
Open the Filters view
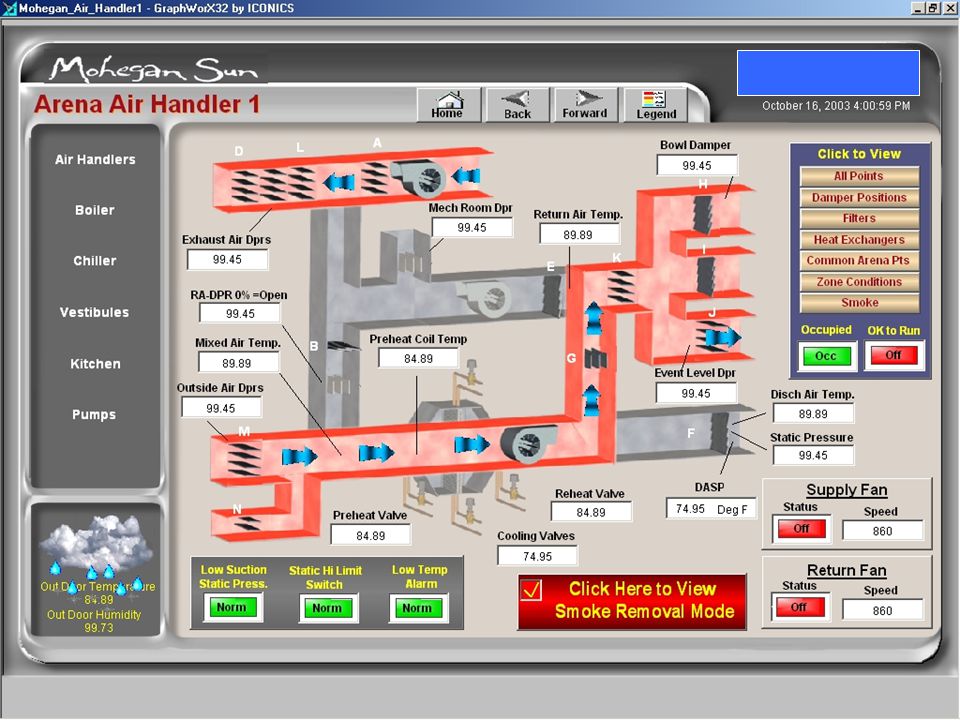pos(859,219)
